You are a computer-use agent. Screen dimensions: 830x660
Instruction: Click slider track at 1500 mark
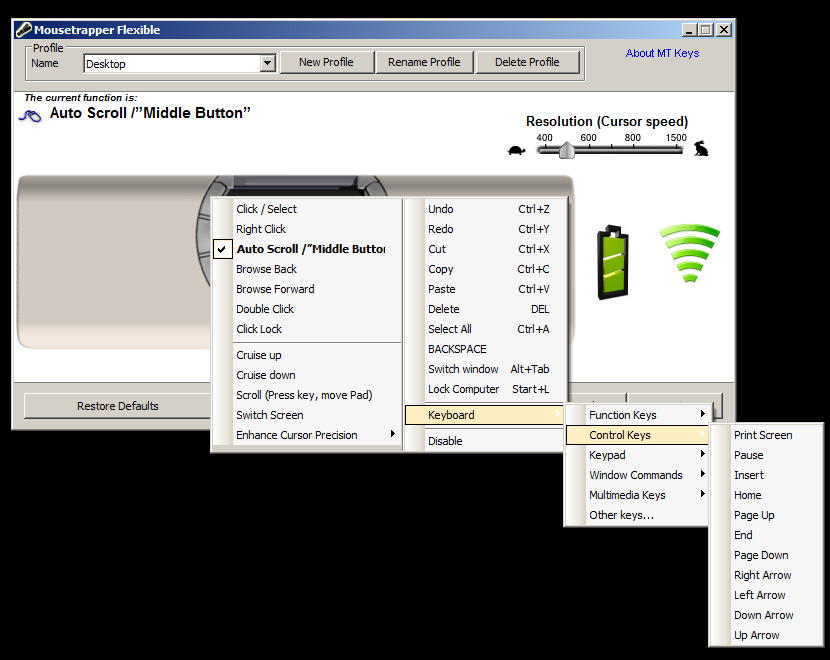click(x=676, y=150)
